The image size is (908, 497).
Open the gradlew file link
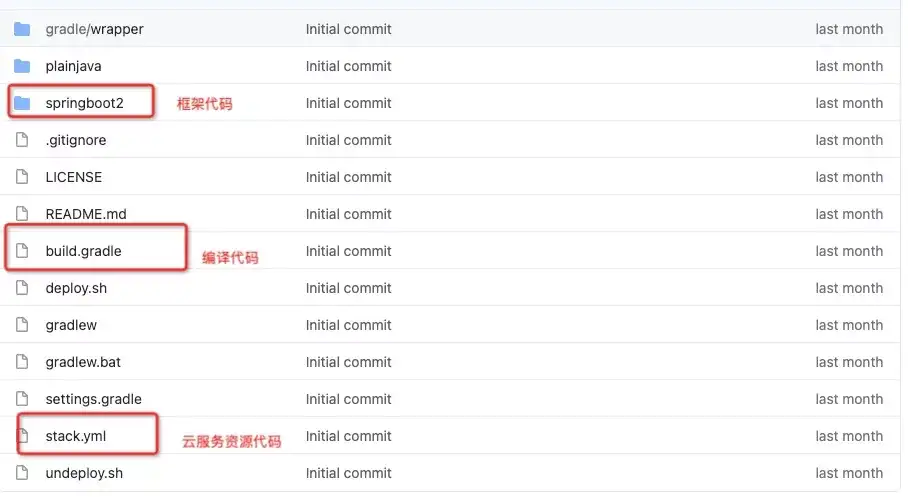tap(71, 325)
